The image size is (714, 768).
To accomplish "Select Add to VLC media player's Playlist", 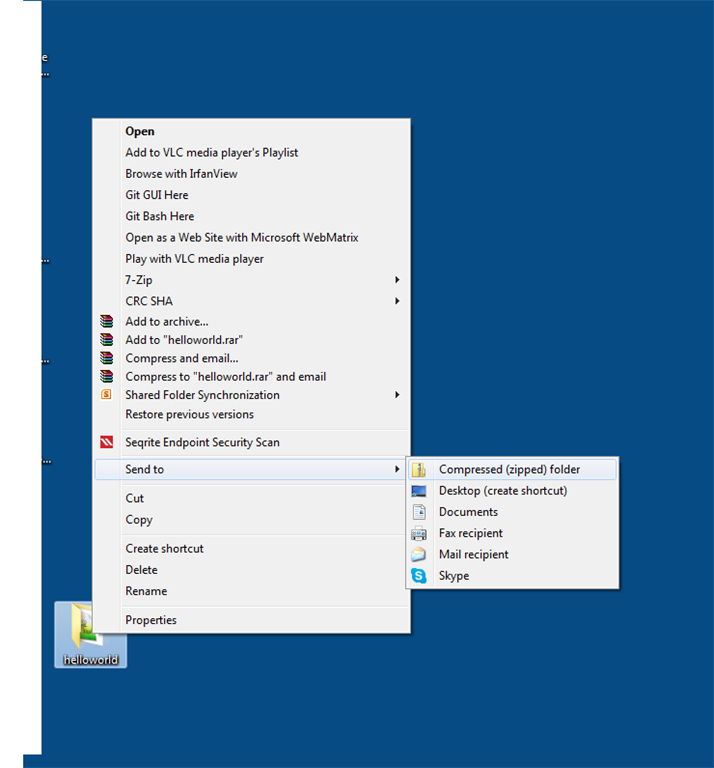I will [x=252, y=152].
